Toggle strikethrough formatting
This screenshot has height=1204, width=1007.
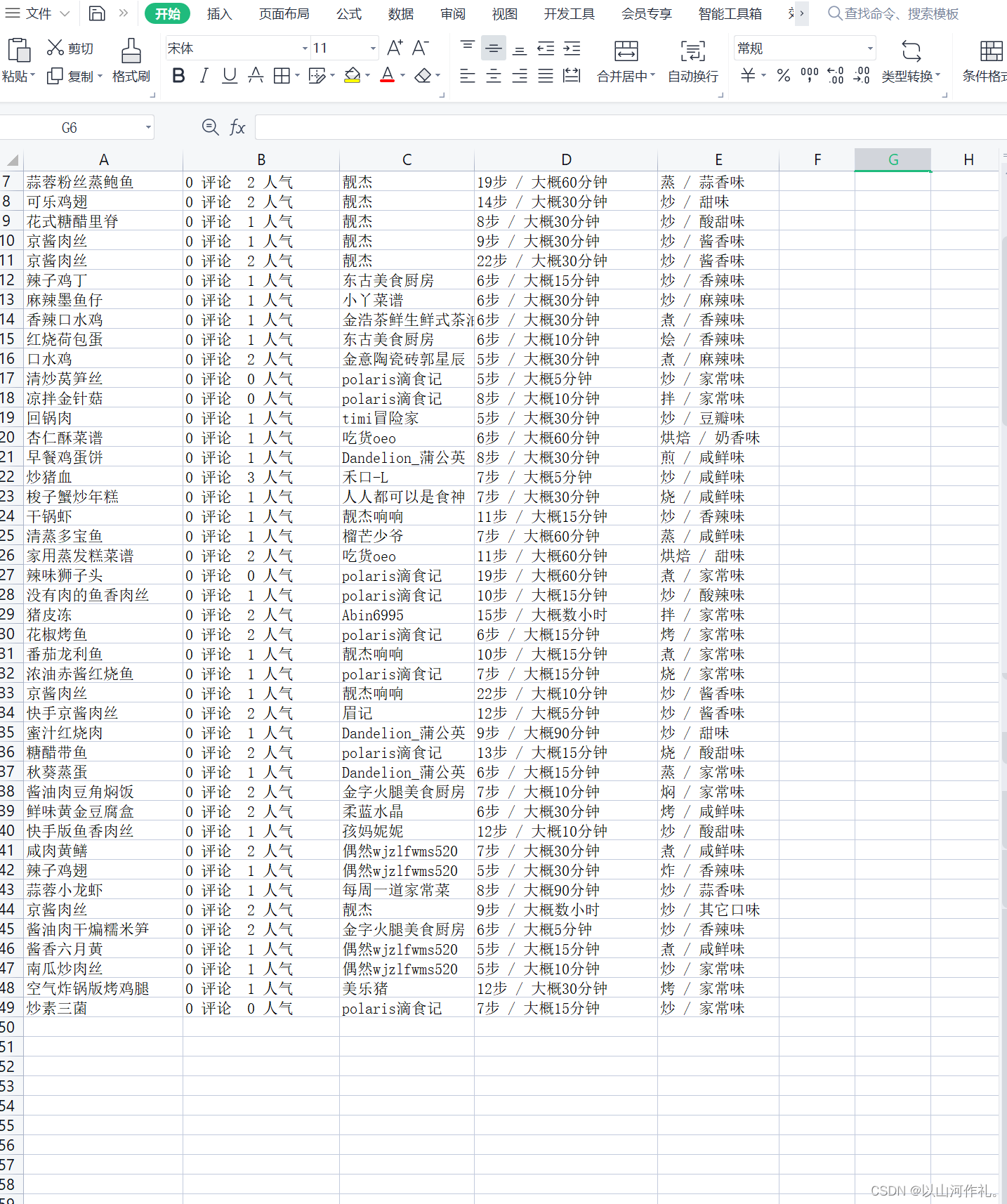pos(256,76)
